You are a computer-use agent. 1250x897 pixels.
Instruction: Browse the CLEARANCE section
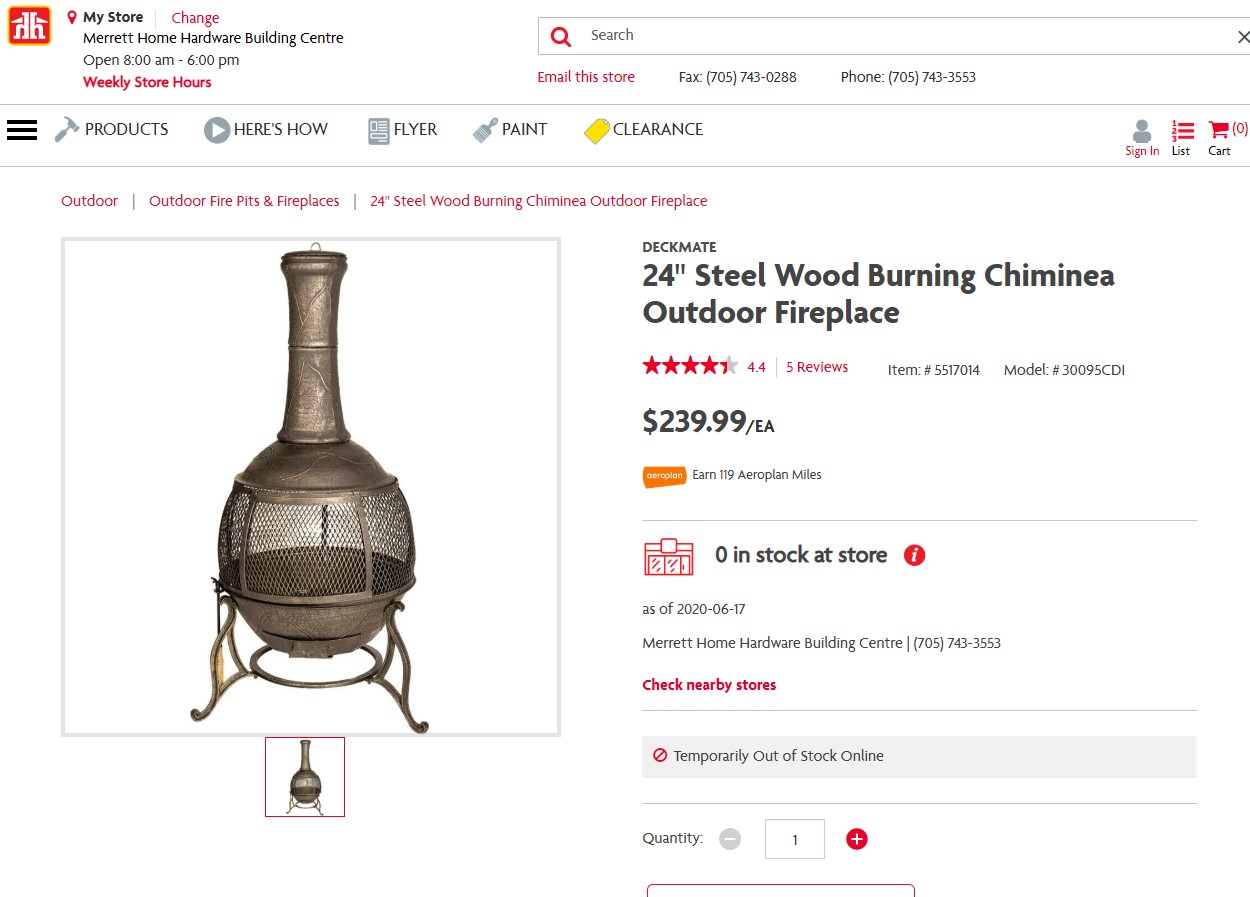(644, 130)
